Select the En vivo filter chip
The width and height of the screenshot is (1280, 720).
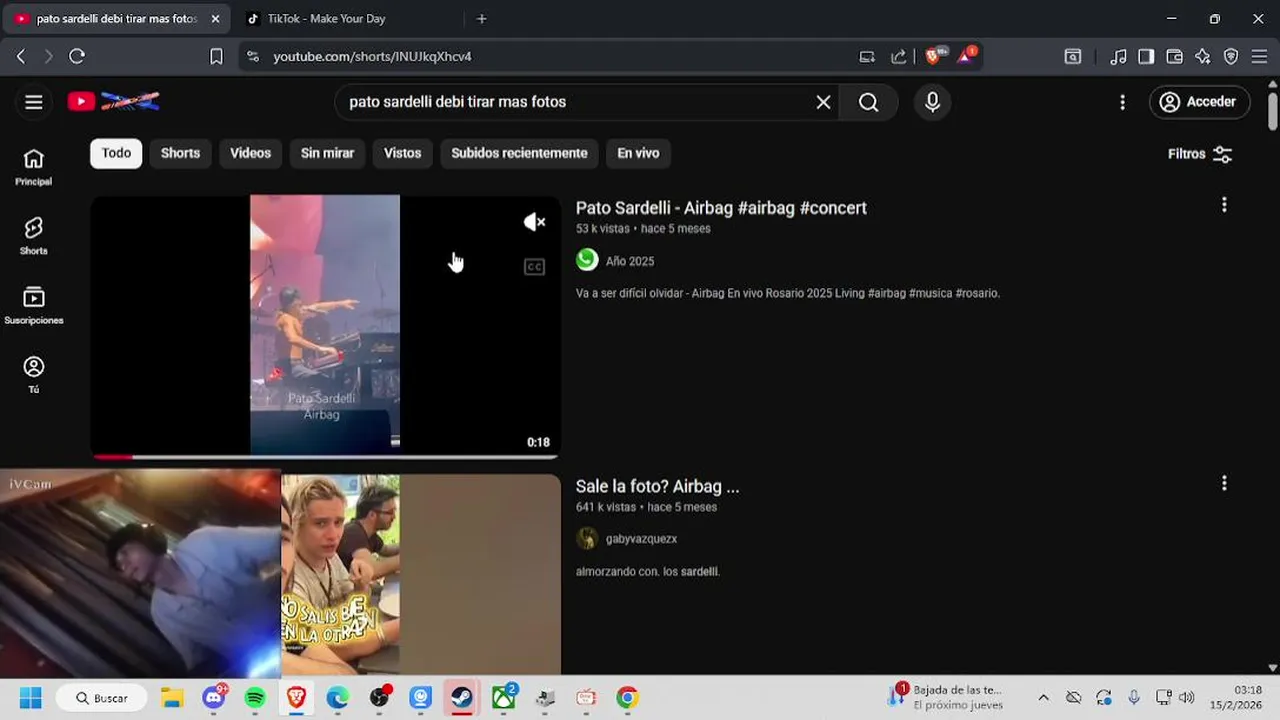(638, 153)
